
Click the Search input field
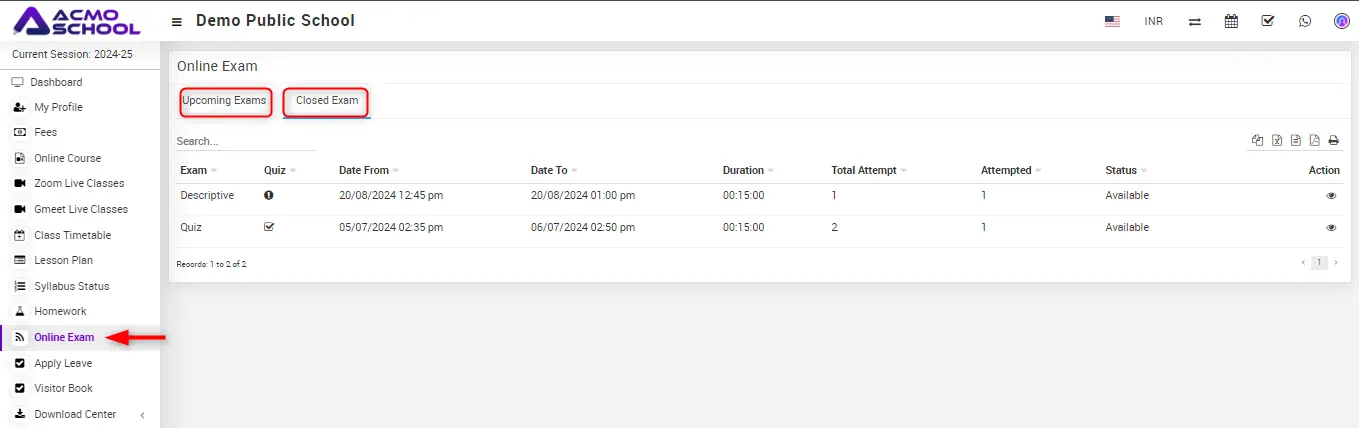(x=245, y=142)
